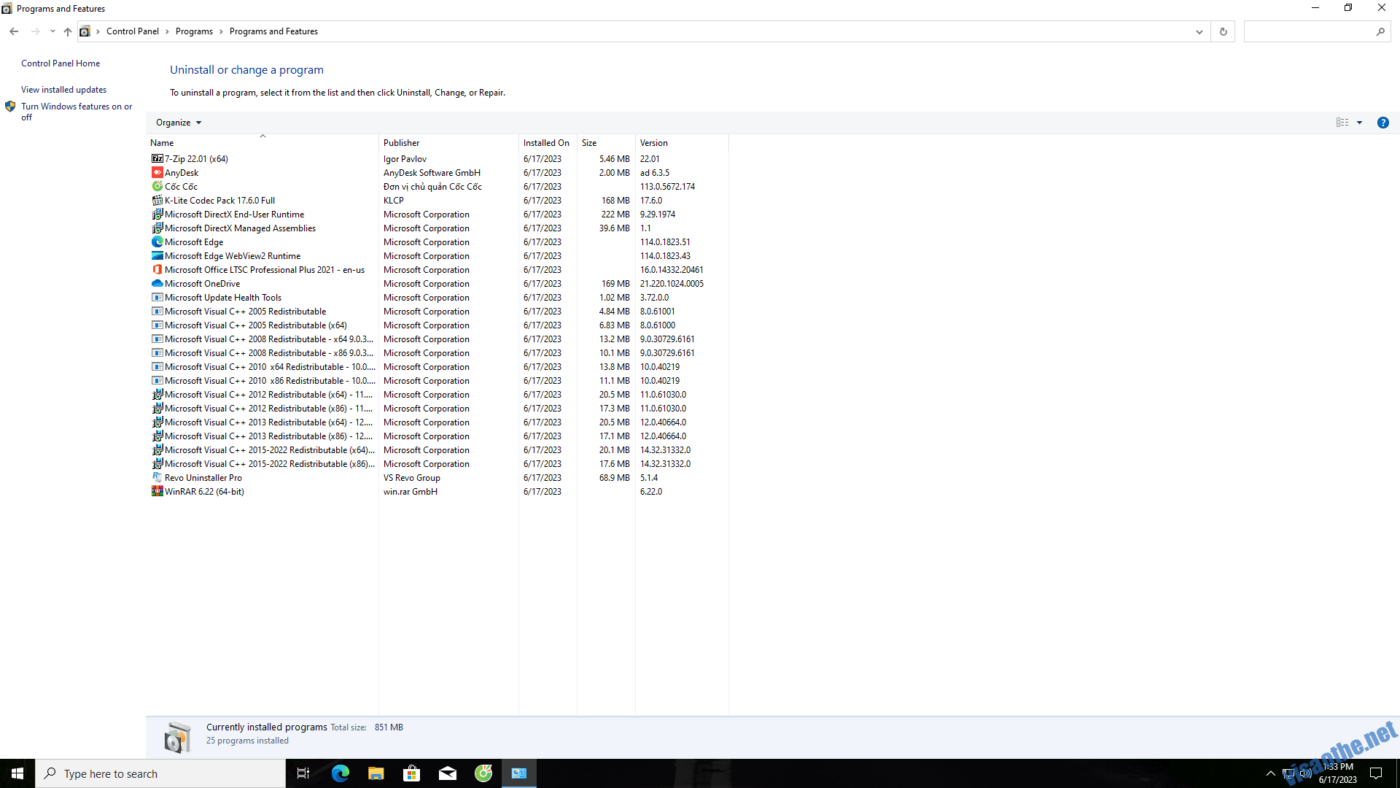Select Visual C++ 2010 x86 Redistributable row

pyautogui.click(x=437, y=380)
